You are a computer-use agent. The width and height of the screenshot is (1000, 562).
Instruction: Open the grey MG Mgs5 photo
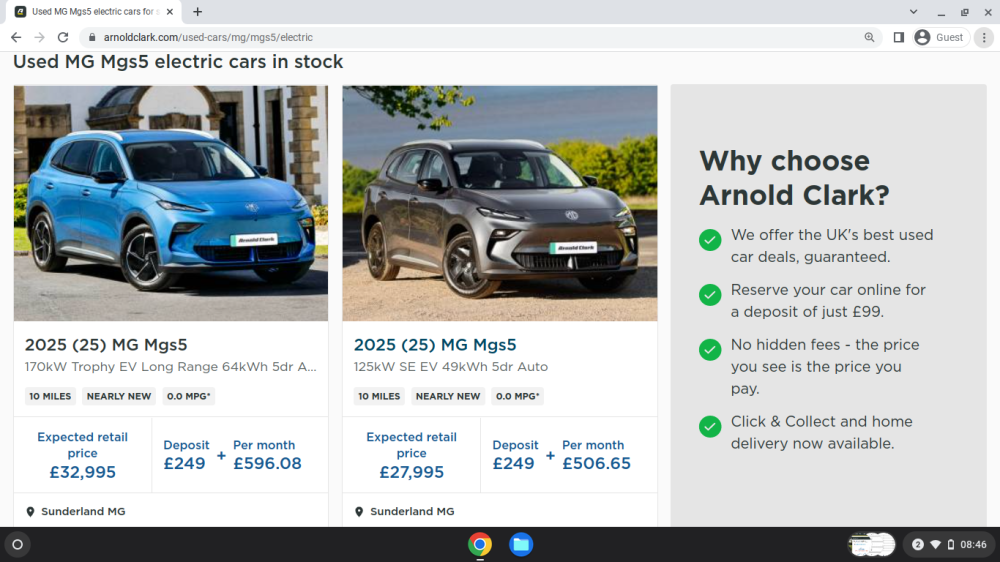[x=499, y=203]
